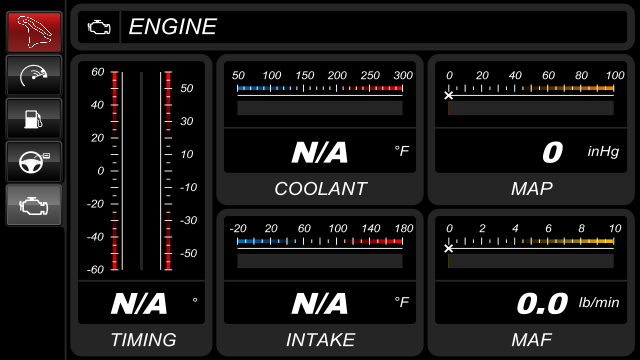Select the MAP panel label

pos(532,189)
